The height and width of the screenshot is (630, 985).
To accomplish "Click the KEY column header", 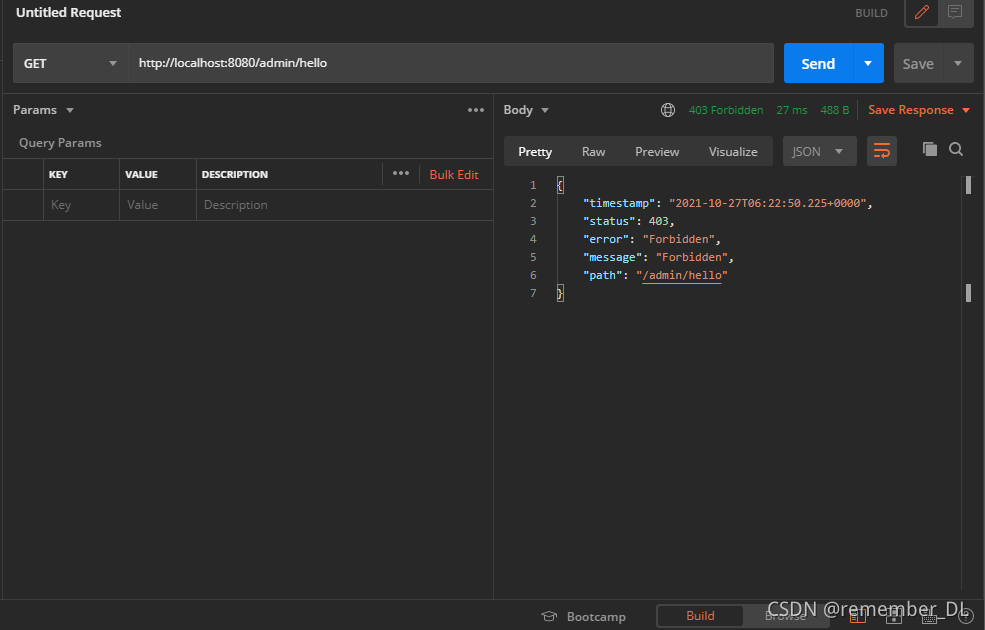I will point(58,175).
